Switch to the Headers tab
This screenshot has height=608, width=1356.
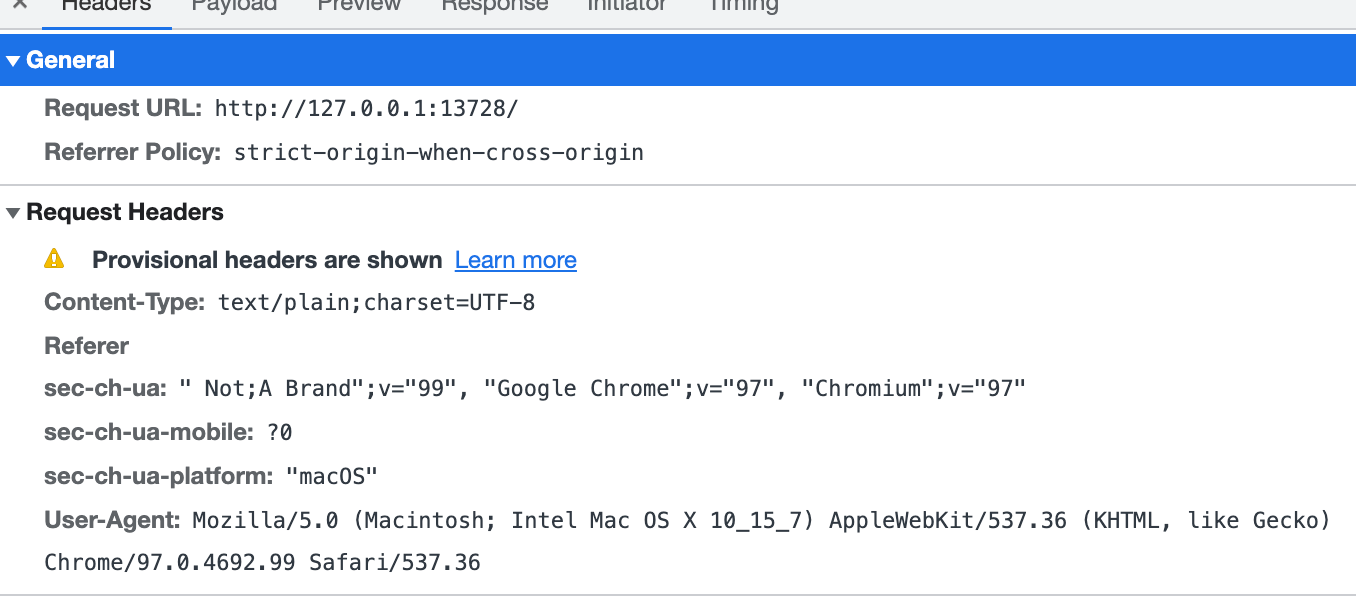(106, 6)
